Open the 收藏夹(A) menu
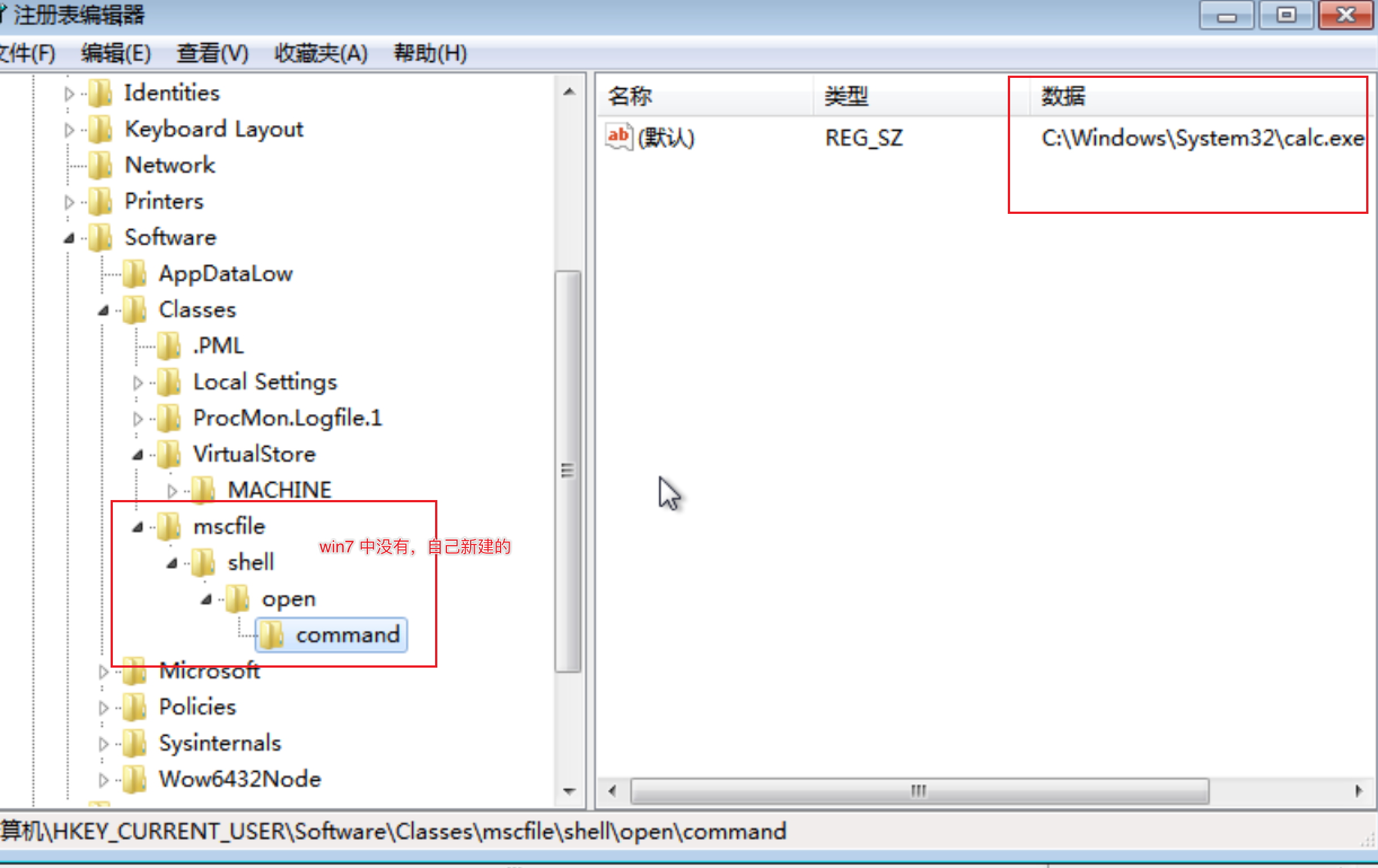The image size is (1378, 868). pos(321,53)
